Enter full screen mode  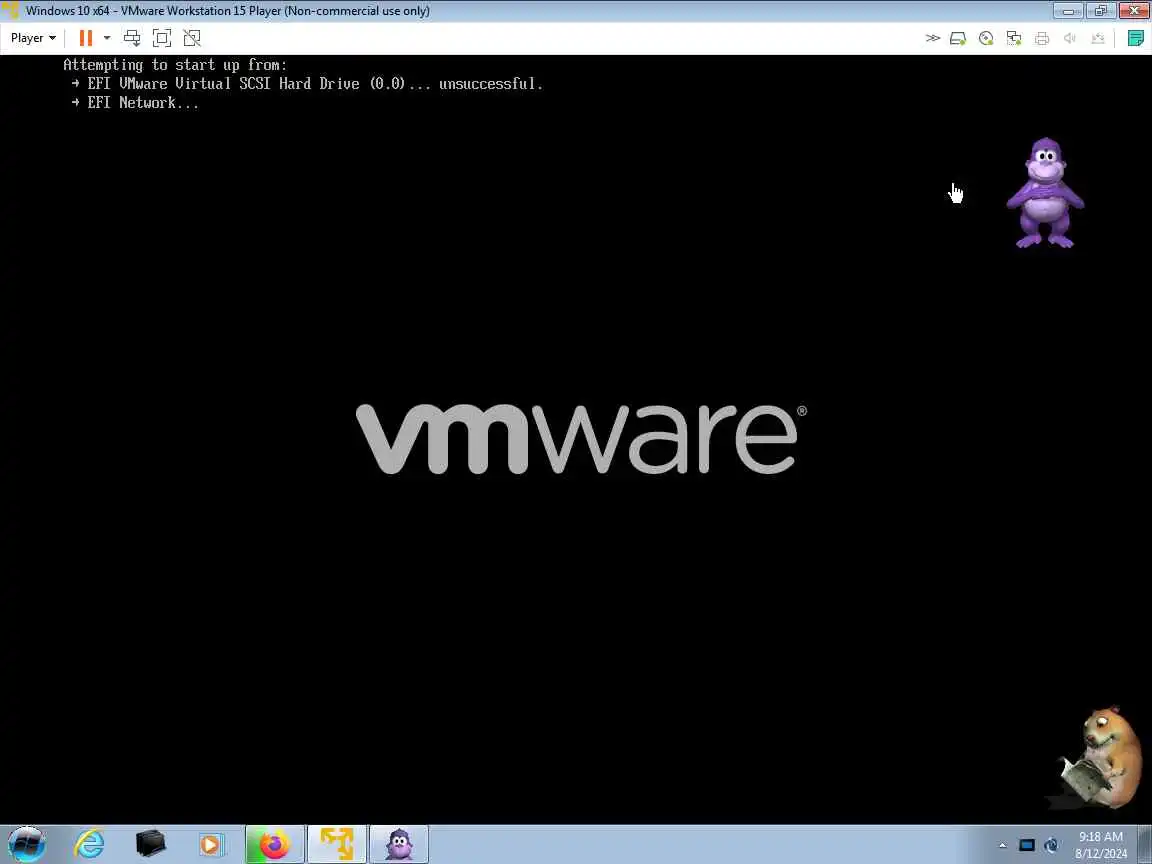click(x=162, y=38)
